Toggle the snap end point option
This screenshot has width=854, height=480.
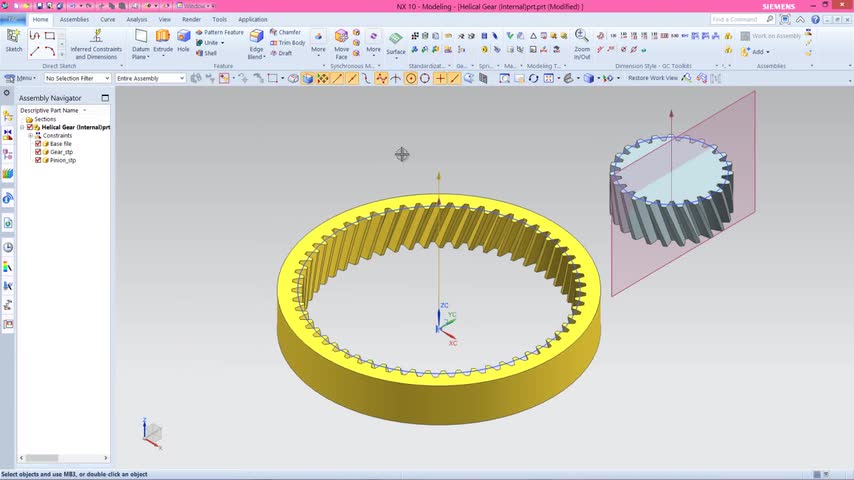pos(337,78)
